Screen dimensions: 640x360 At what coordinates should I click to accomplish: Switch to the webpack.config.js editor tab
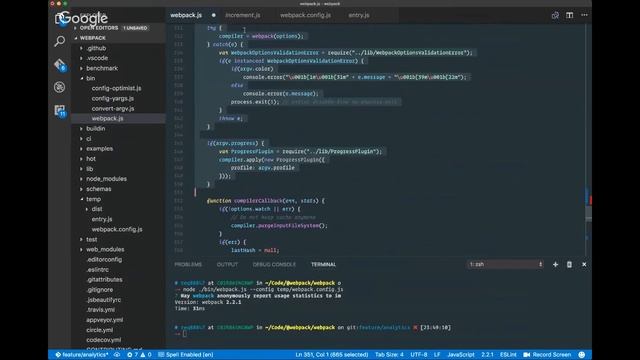point(306,15)
